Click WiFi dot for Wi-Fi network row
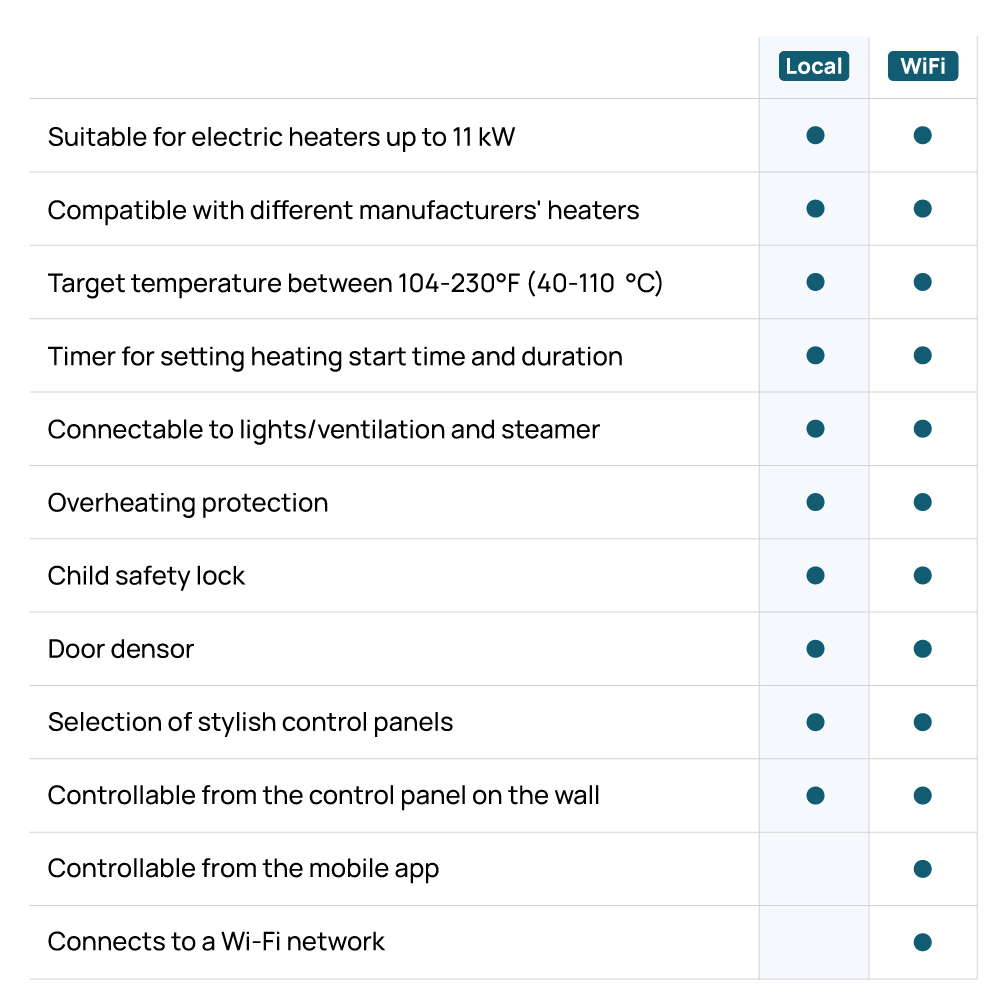Viewport: 1000px width, 1000px height. click(922, 942)
